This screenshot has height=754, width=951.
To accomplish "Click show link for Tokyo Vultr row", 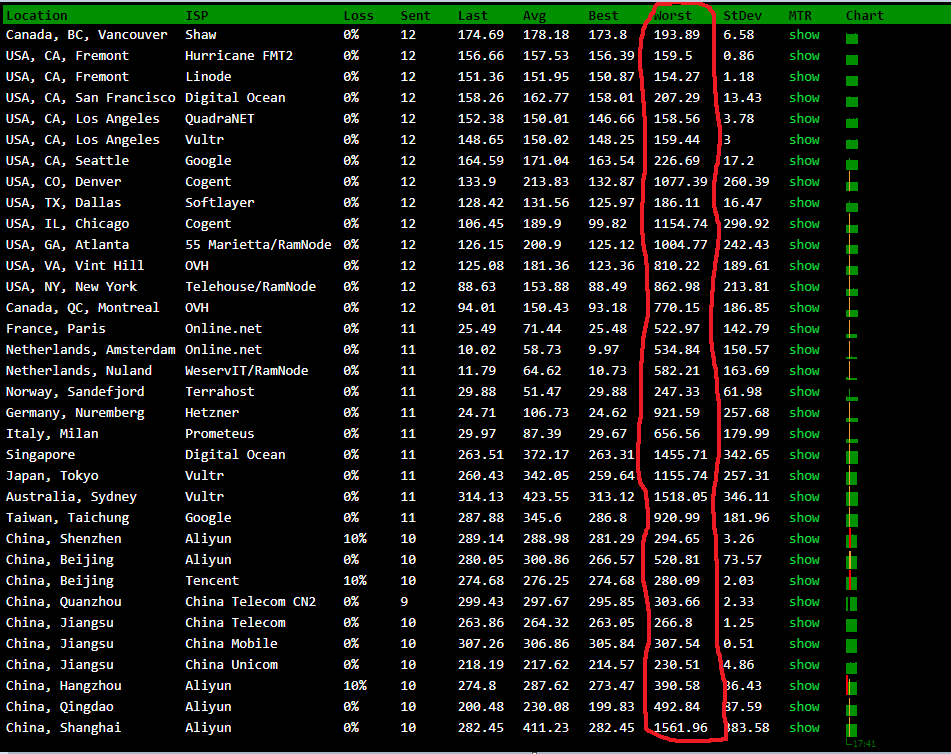I will [x=804, y=476].
